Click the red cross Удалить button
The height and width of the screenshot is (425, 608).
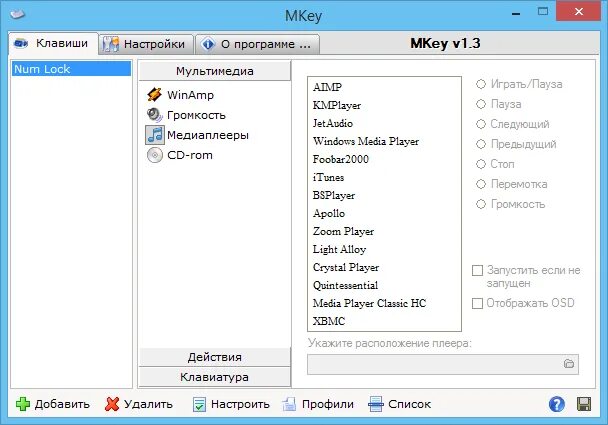[138, 404]
